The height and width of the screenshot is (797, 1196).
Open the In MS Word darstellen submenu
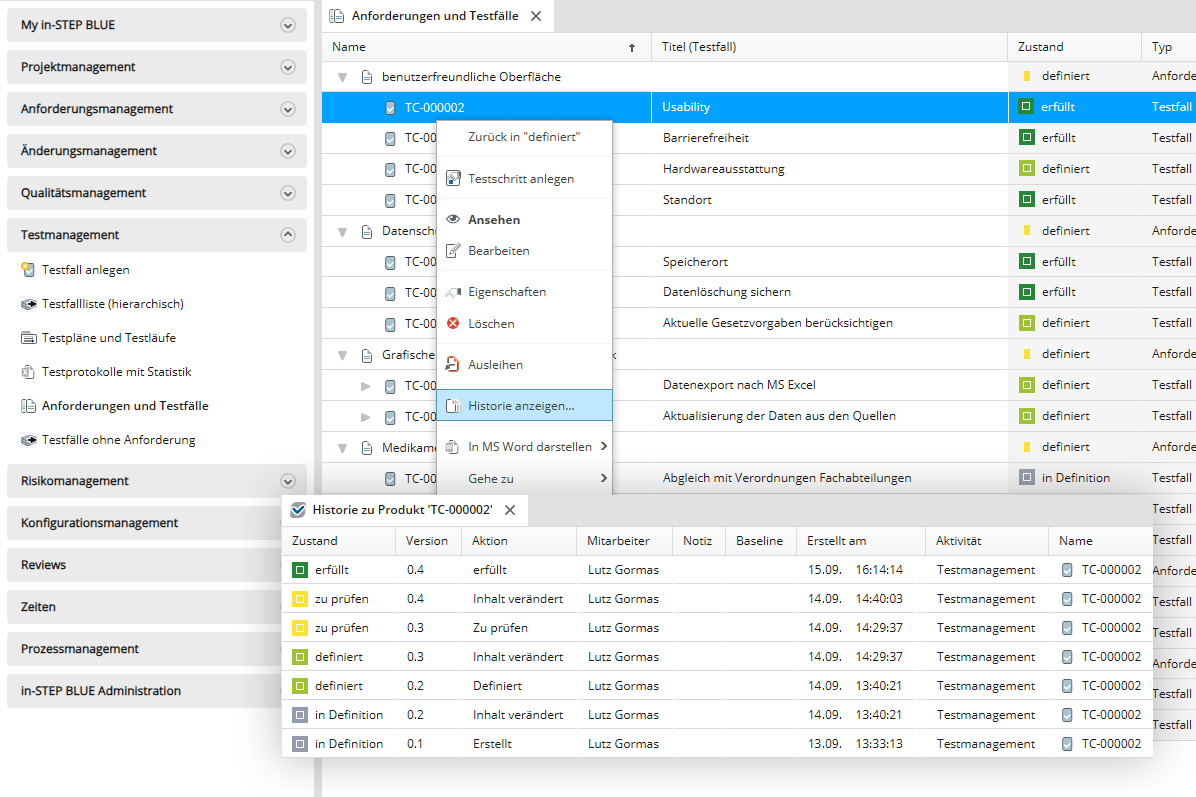pyautogui.click(x=529, y=447)
